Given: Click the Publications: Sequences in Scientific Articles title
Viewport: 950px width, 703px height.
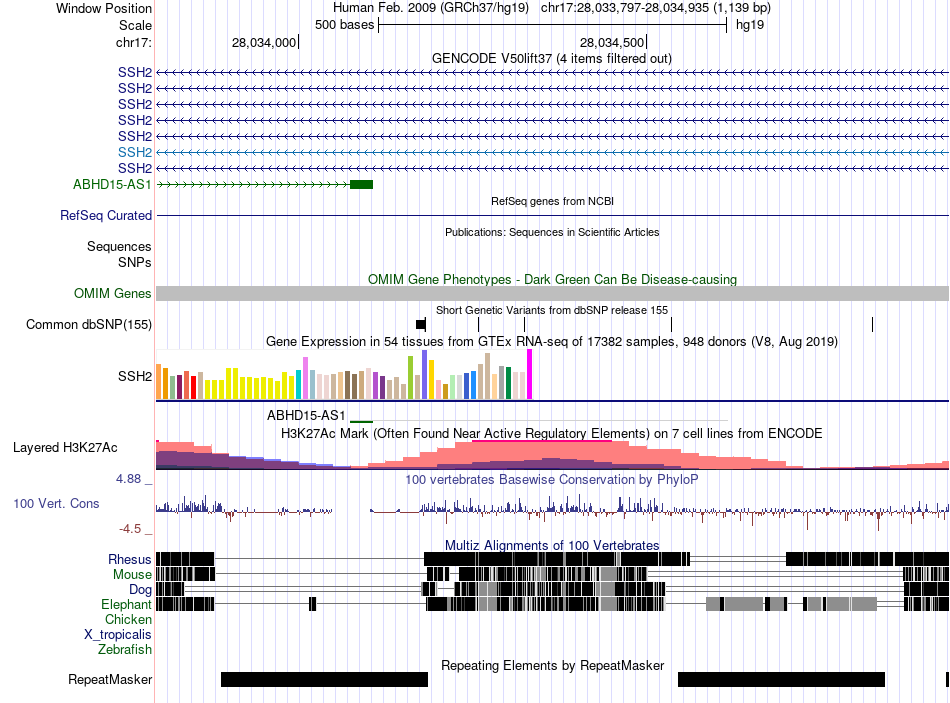Looking at the screenshot, I should 552,232.
